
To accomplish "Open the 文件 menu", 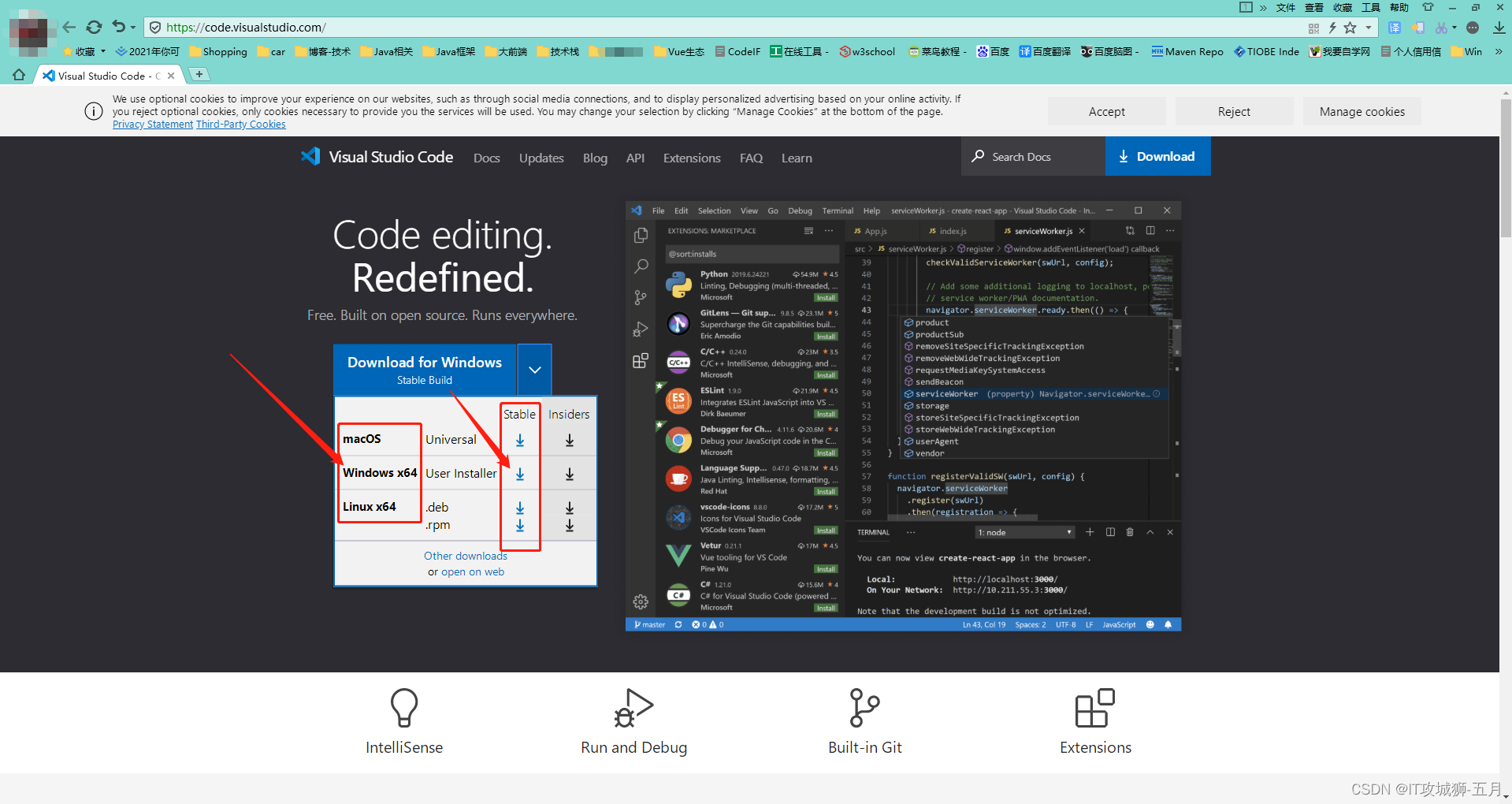I will pyautogui.click(x=1286, y=7).
